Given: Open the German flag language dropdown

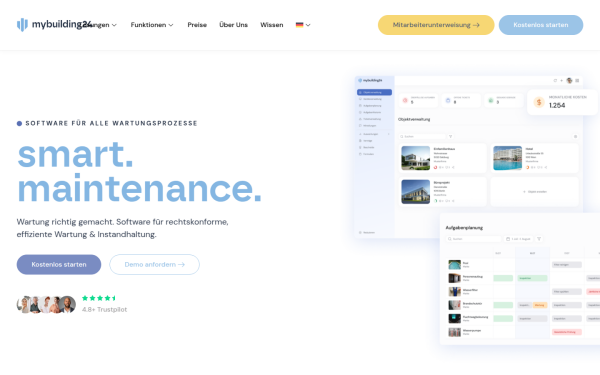Looking at the screenshot, I should pyautogui.click(x=303, y=25).
